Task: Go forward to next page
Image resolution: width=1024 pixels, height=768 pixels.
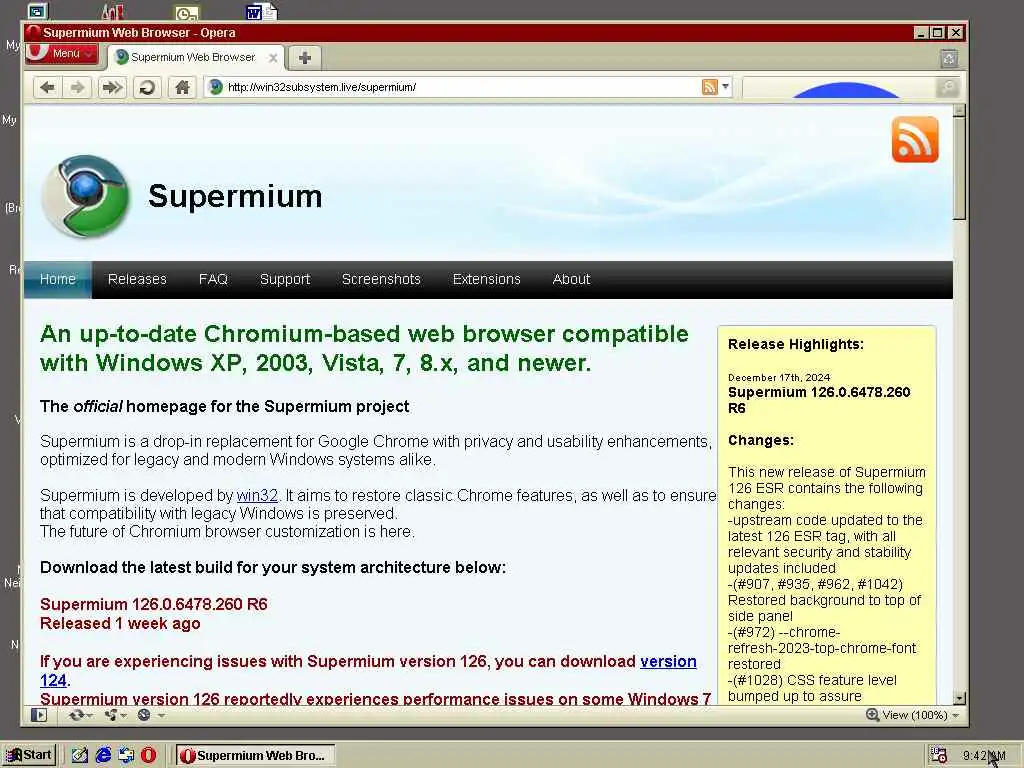Action: [77, 87]
